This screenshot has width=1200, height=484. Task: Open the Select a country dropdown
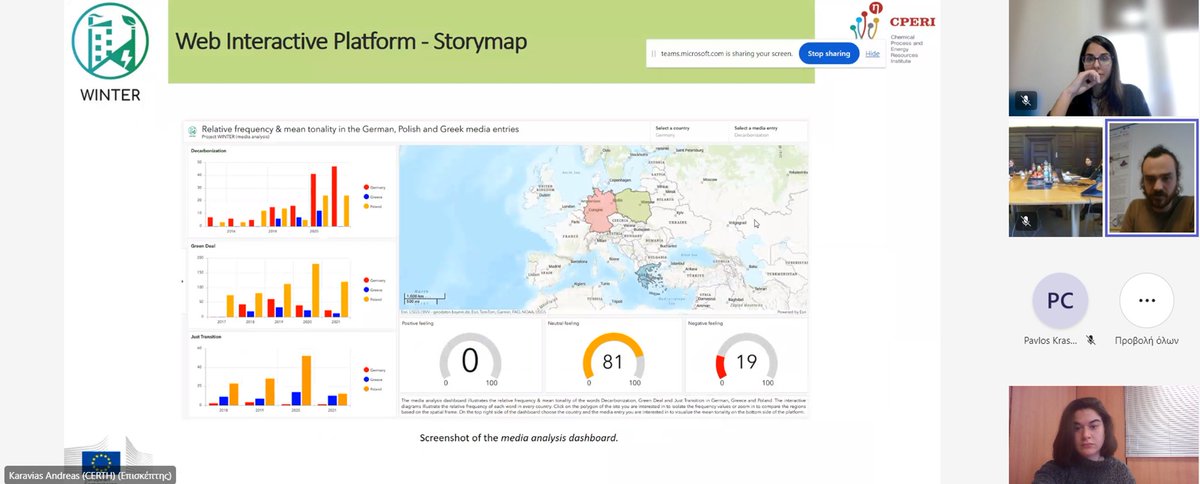tap(689, 131)
